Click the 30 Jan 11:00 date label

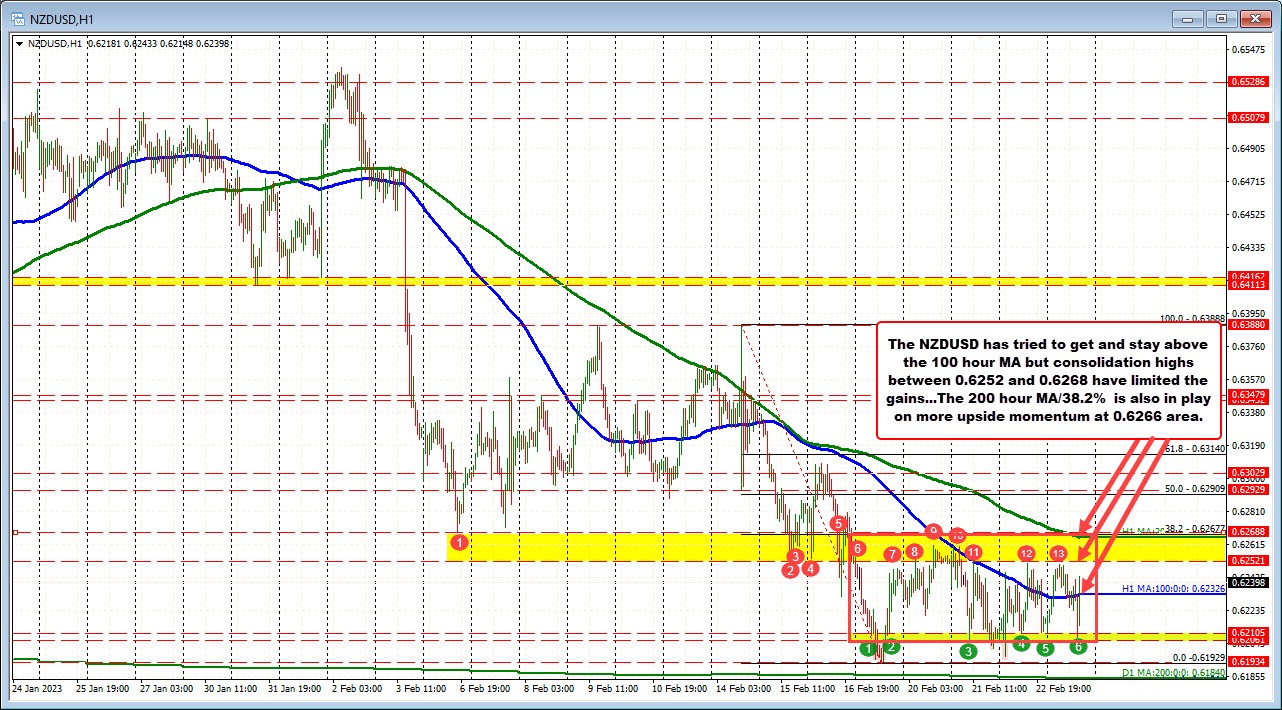232,689
